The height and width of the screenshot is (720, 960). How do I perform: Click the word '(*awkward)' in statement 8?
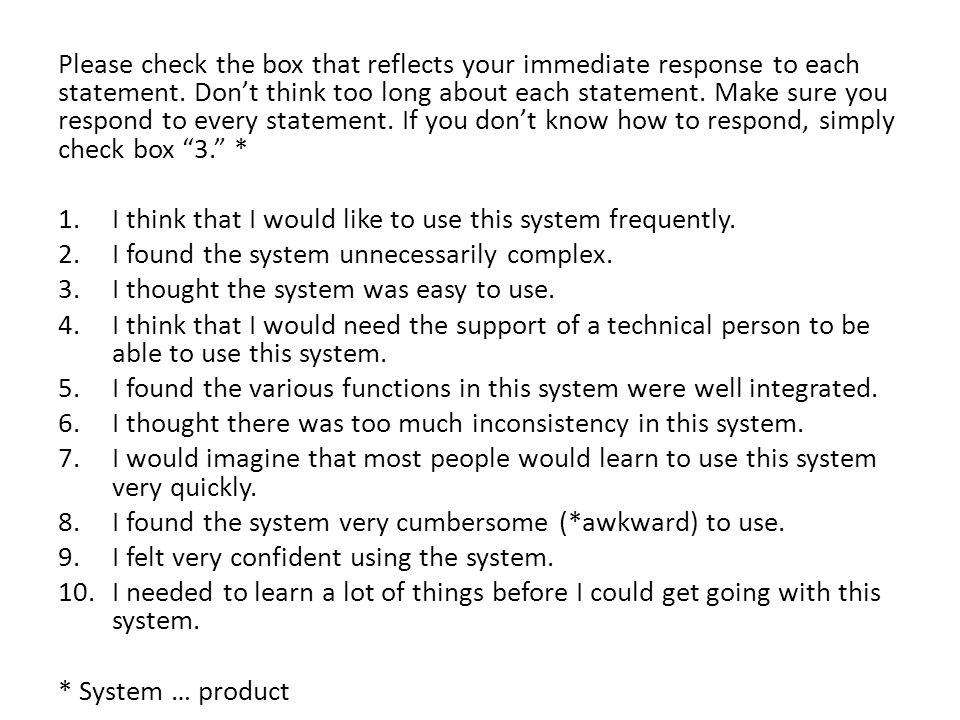tap(629, 523)
